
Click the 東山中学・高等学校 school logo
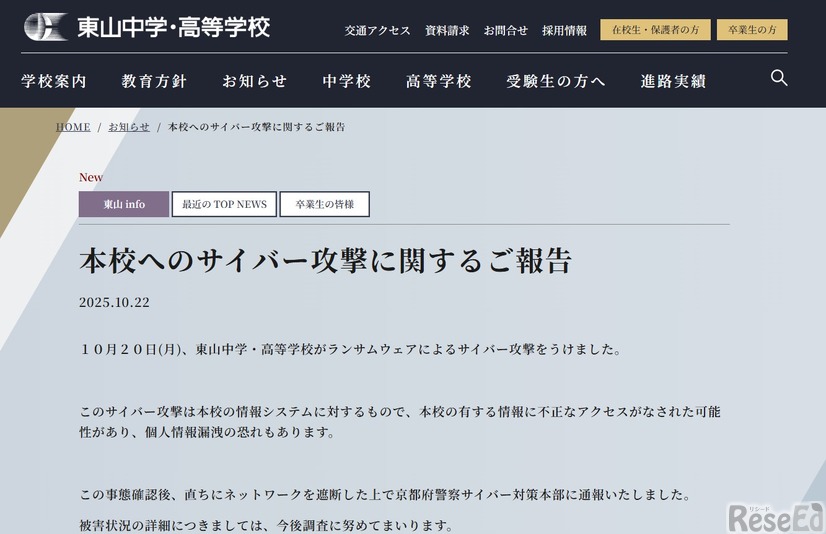147,27
